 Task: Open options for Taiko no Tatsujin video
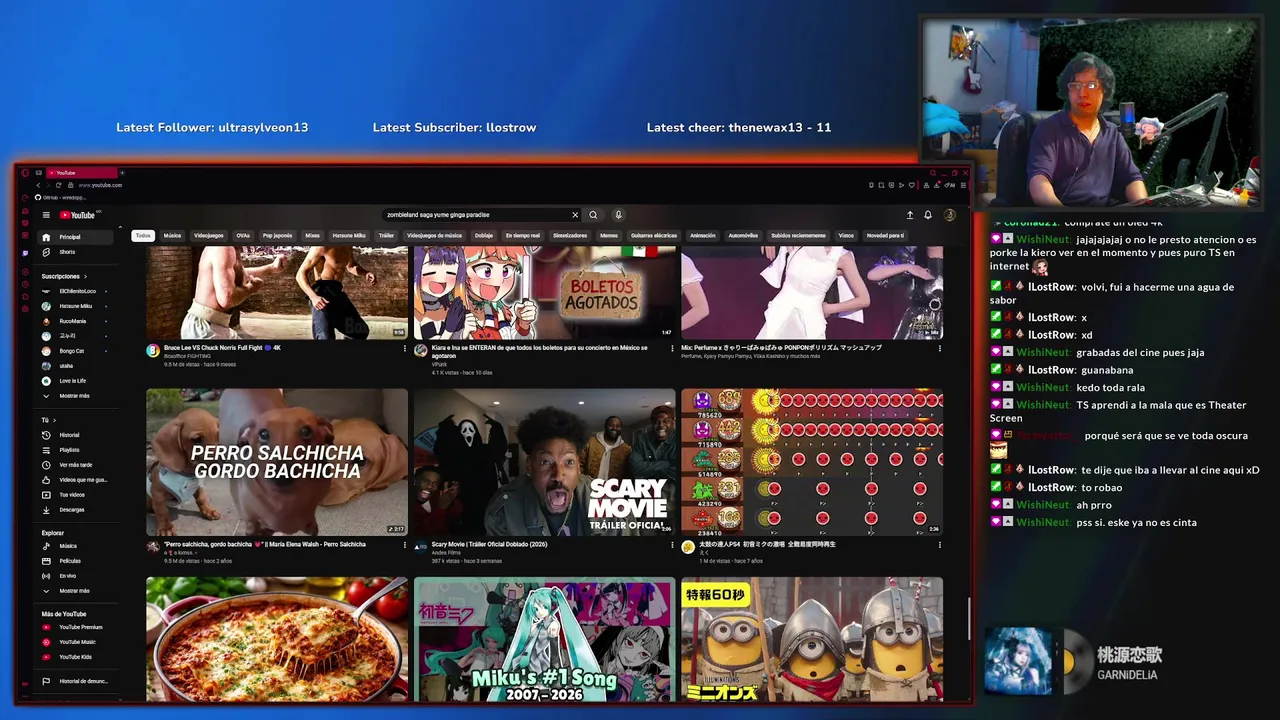[939, 545]
